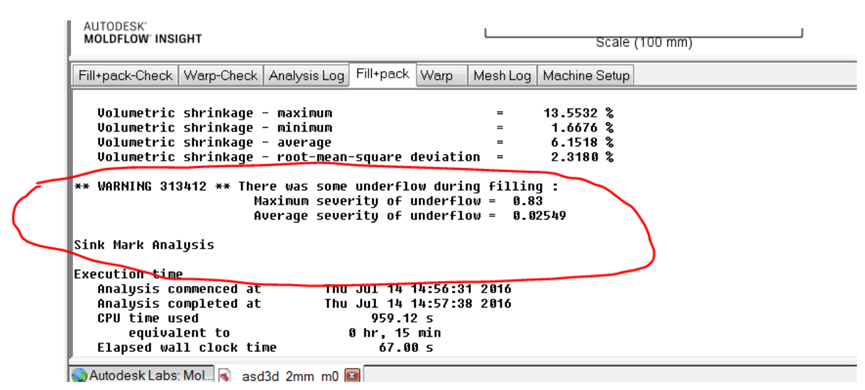Viewport: 865px width, 390px height.
Task: Click the CPU time used value 959.12 s
Action: (x=403, y=318)
